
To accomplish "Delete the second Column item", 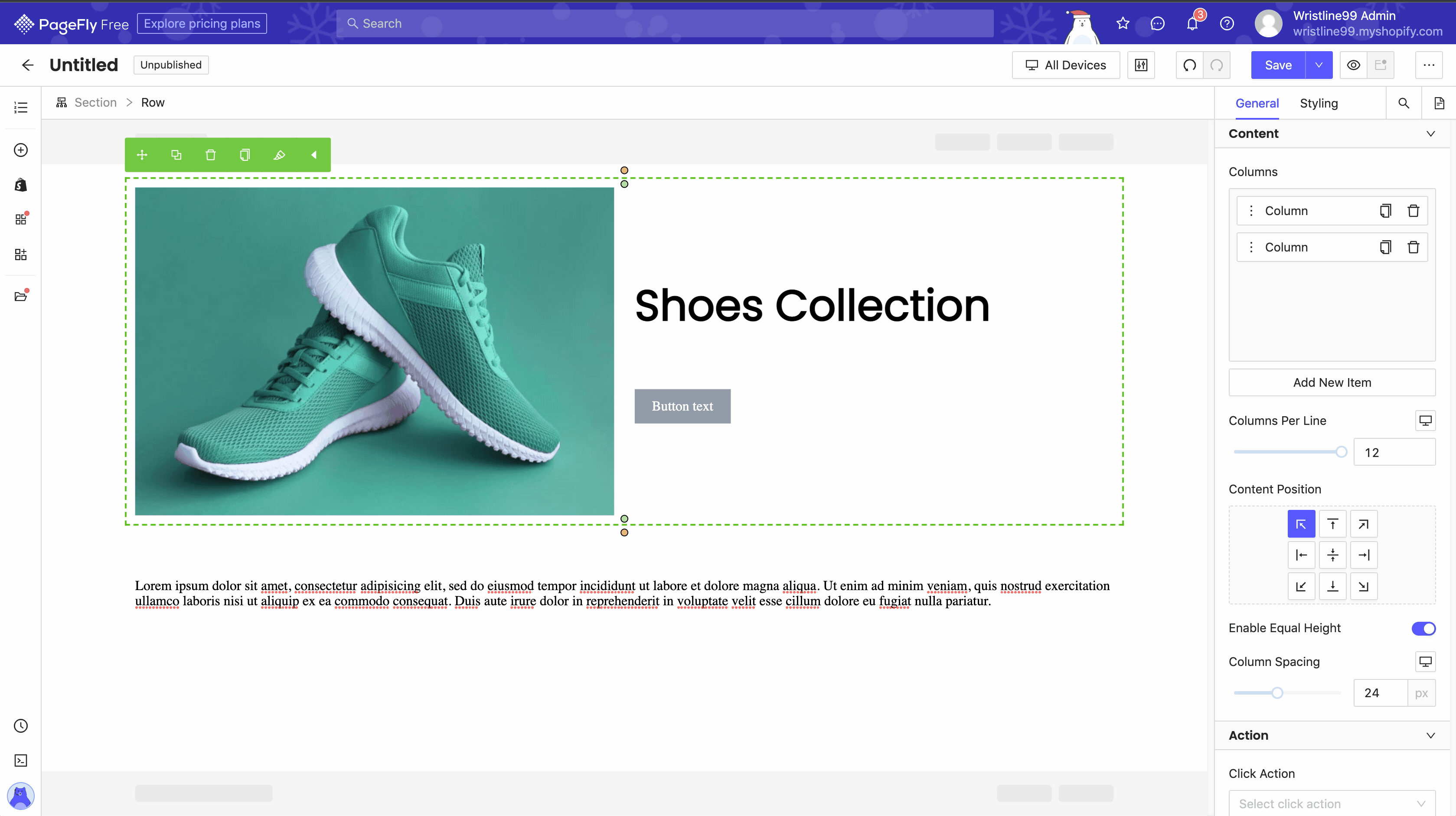I will [x=1414, y=247].
